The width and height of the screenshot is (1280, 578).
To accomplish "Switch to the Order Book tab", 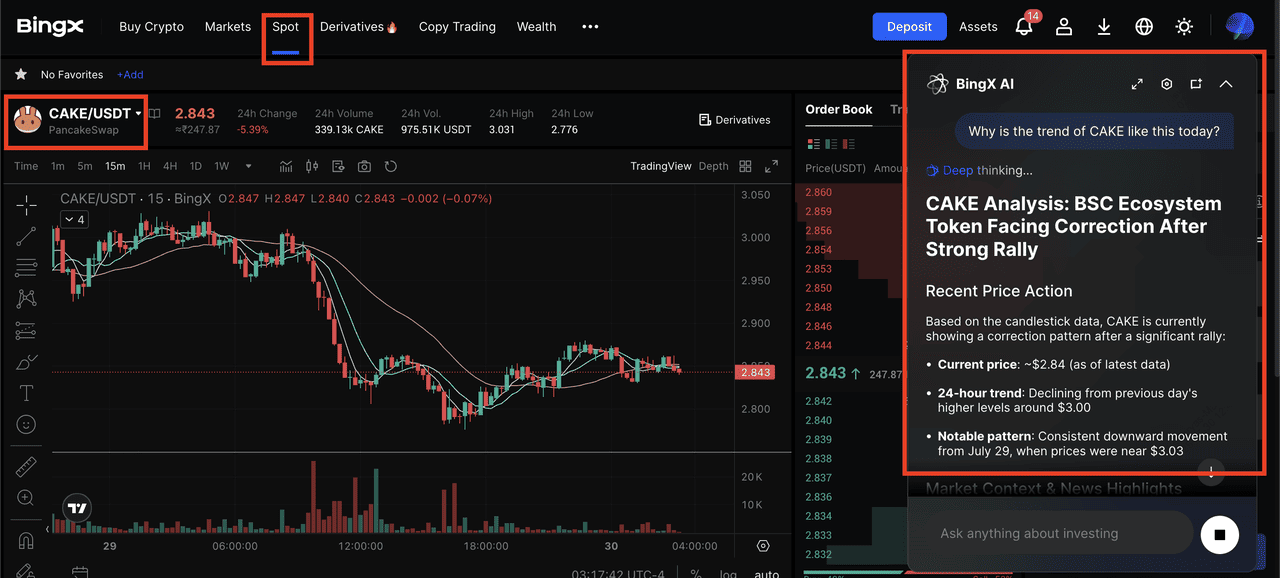I will [839, 109].
